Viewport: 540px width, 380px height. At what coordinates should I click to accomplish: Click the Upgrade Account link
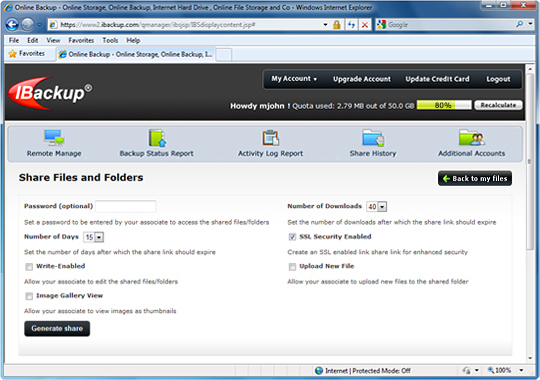coord(362,79)
